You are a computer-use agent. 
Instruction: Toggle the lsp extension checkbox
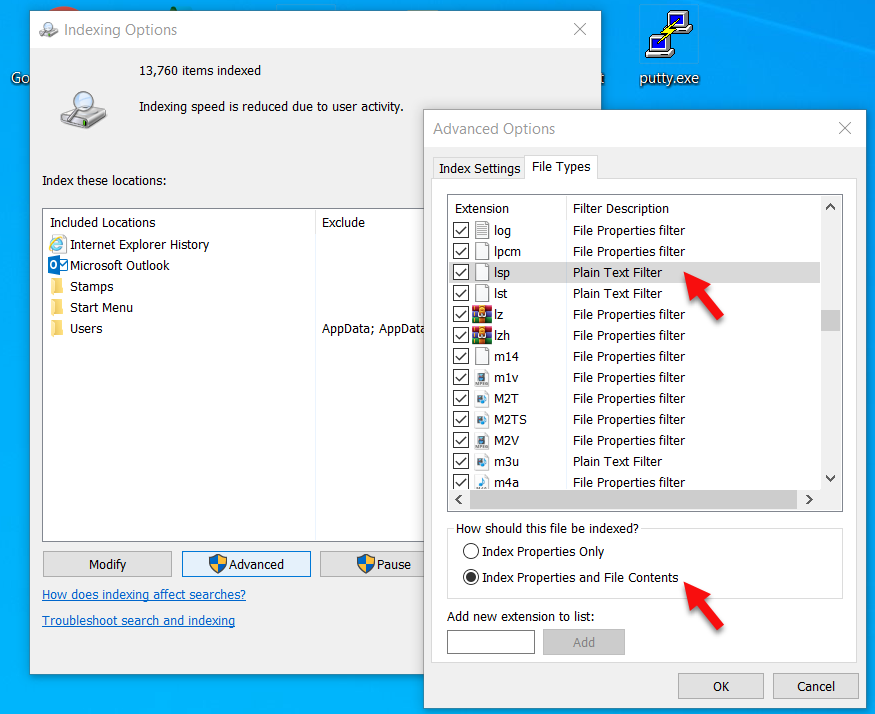461,272
